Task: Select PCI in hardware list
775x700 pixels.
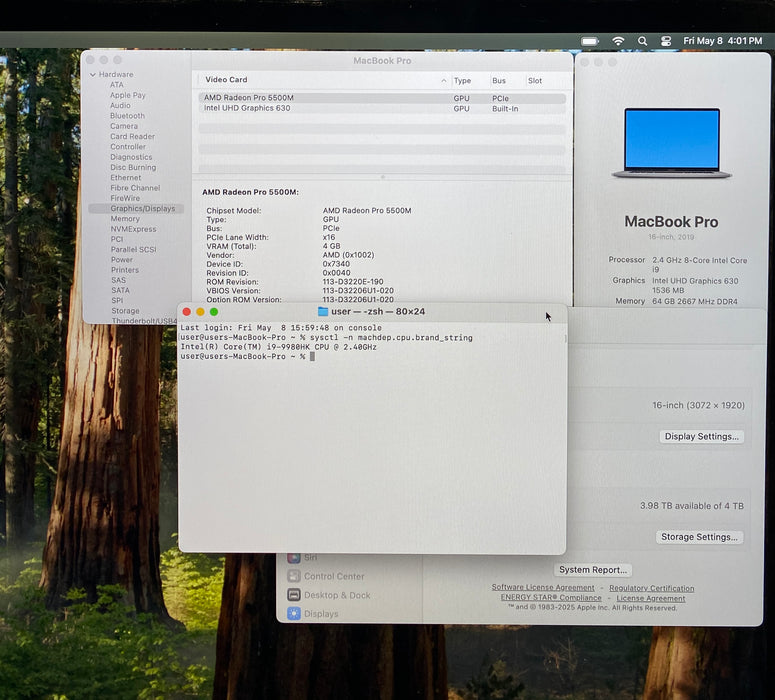Action: 117,239
